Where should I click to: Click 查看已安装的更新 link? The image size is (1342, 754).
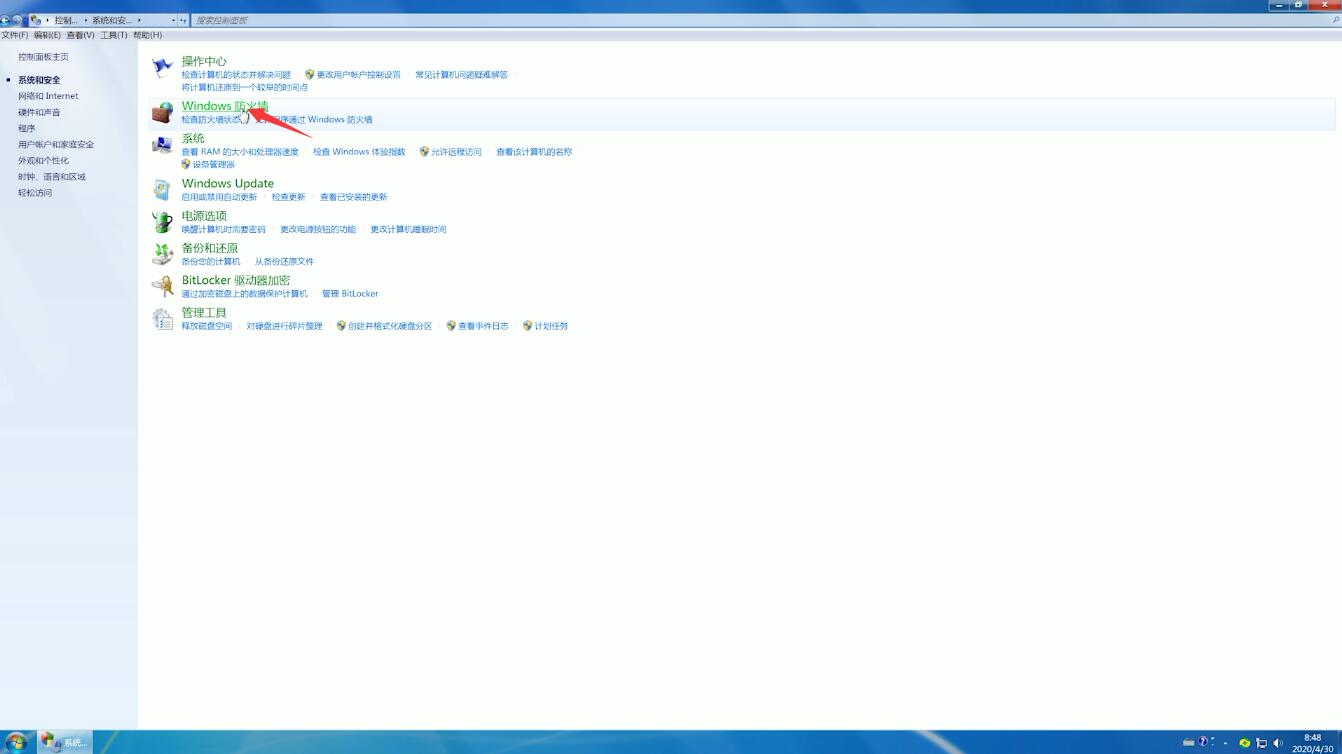coord(353,197)
